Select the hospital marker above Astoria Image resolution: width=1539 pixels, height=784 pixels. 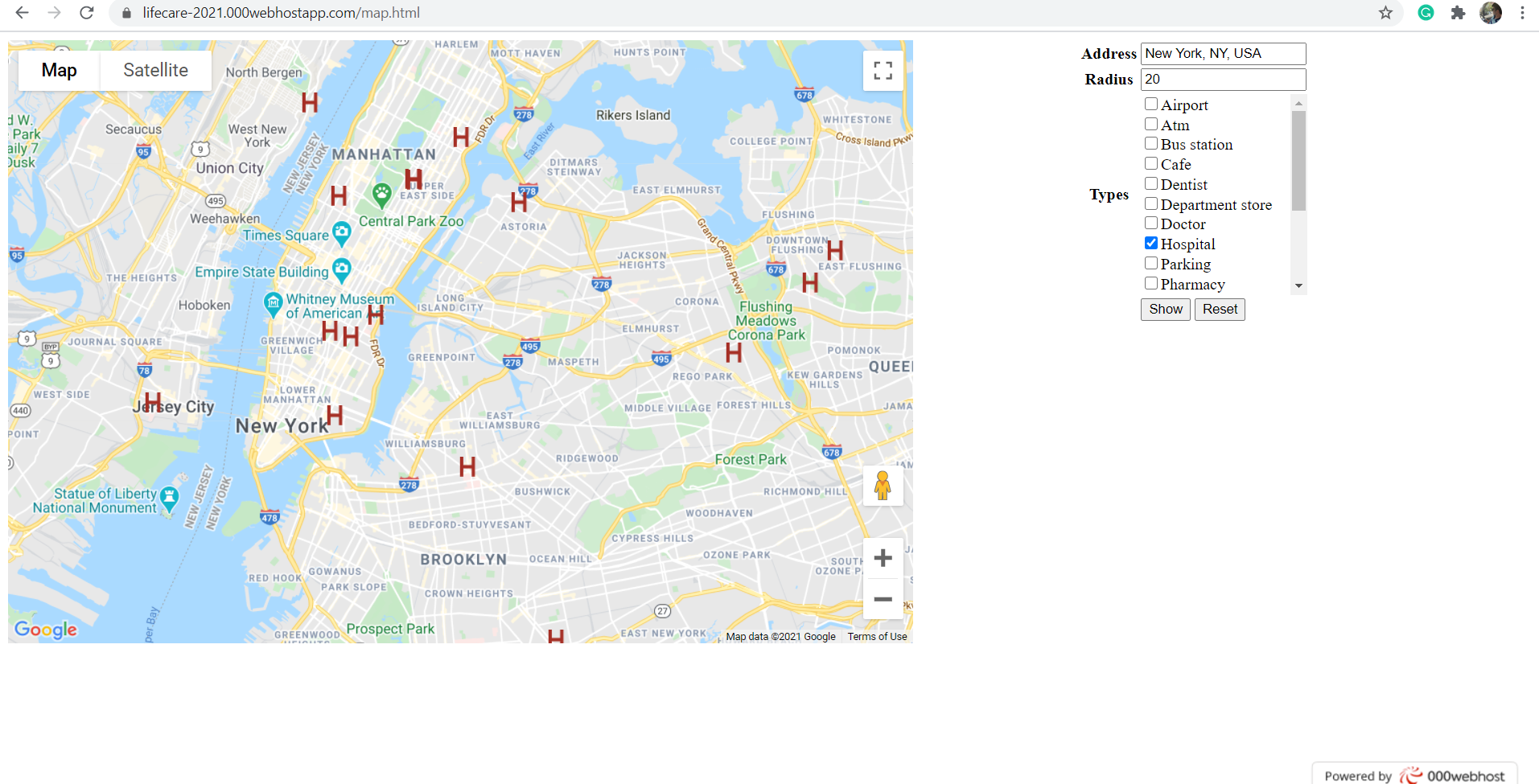(x=519, y=202)
